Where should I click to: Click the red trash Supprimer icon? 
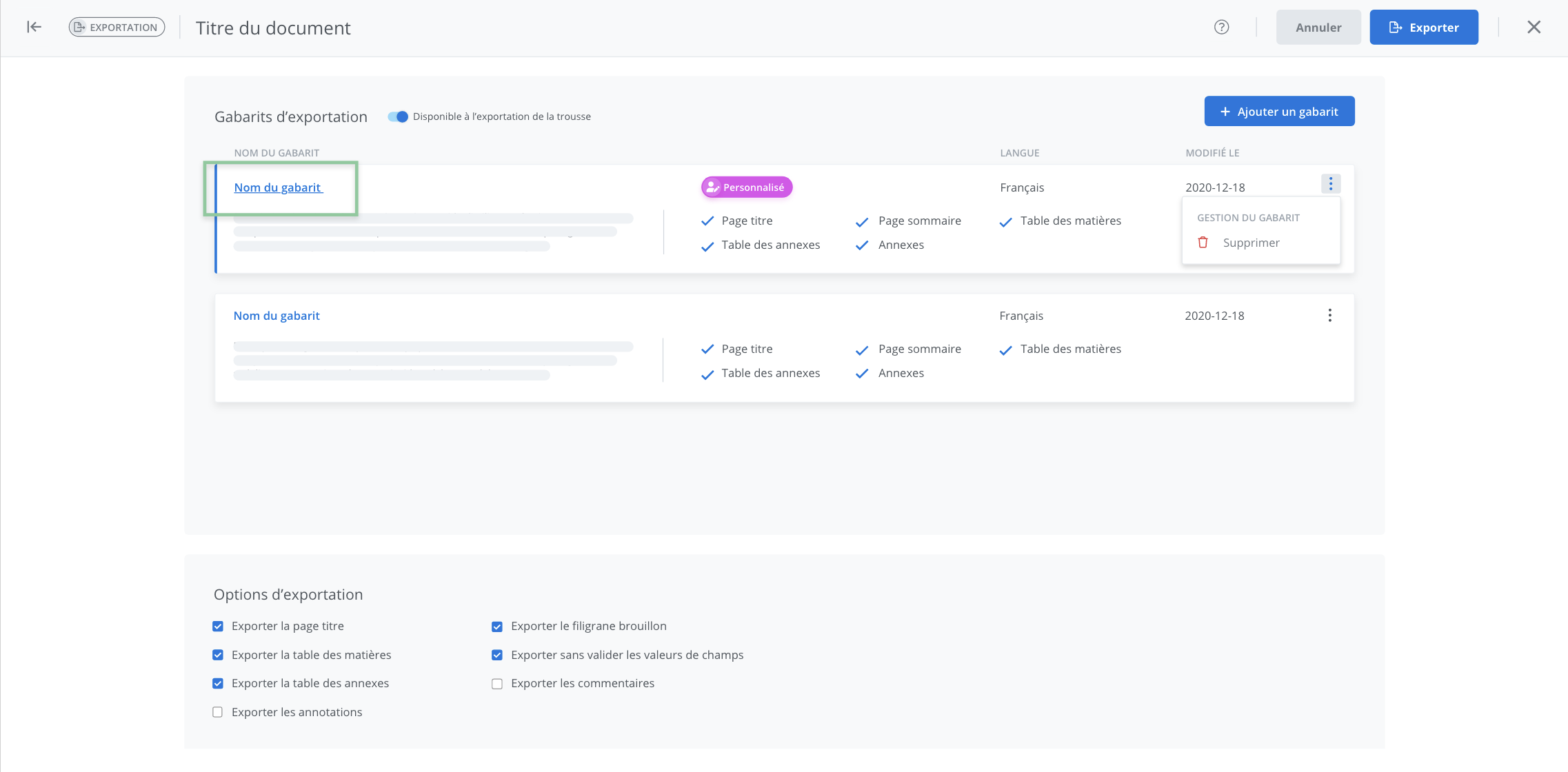point(1203,243)
